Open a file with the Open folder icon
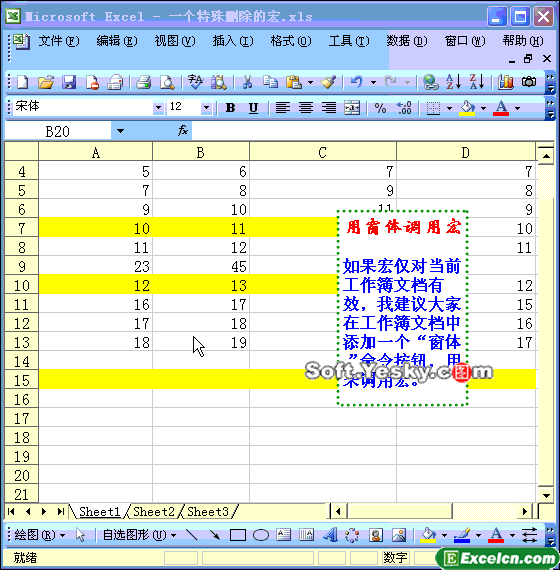The width and height of the screenshot is (560, 570). (46, 82)
